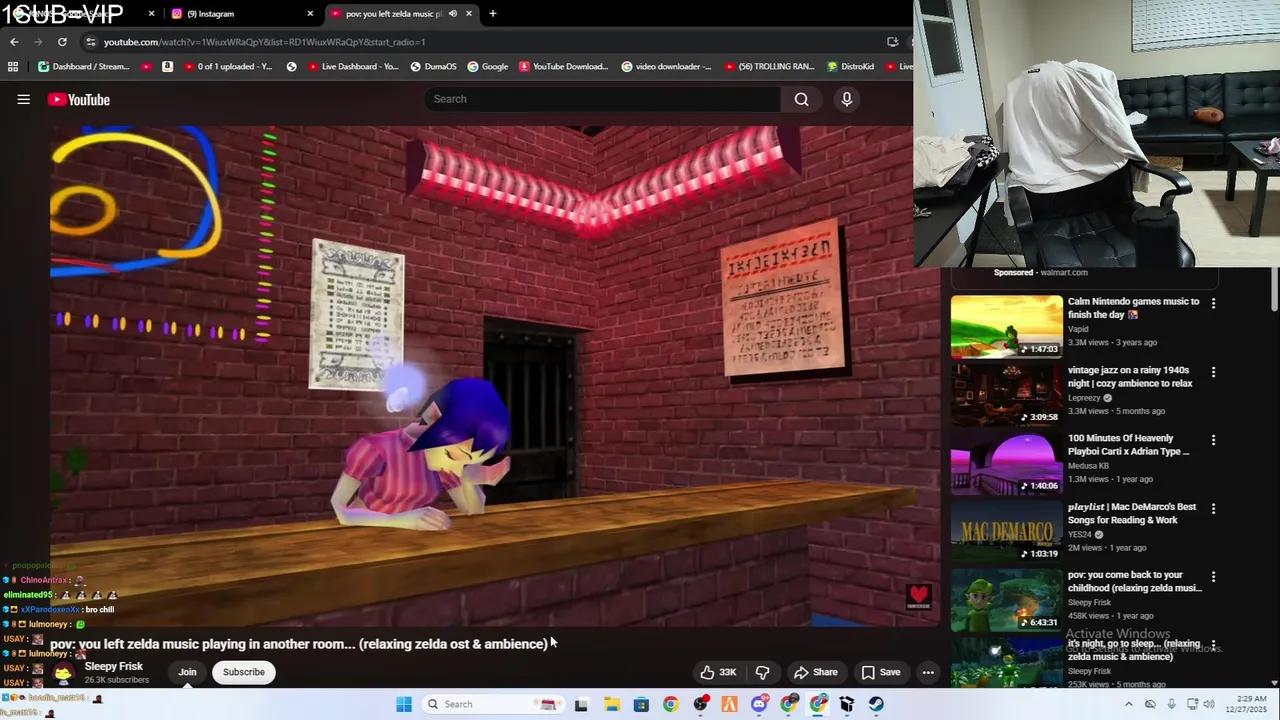Image resolution: width=1280 pixels, height=720 pixels.
Task: Open Task View on the taskbar
Action: click(x=581, y=704)
